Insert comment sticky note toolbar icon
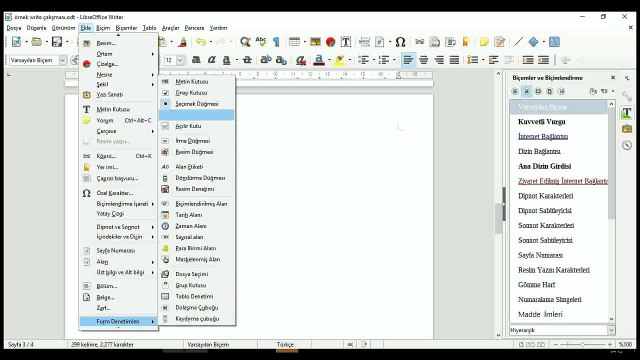 pyautogui.click(x=484, y=42)
